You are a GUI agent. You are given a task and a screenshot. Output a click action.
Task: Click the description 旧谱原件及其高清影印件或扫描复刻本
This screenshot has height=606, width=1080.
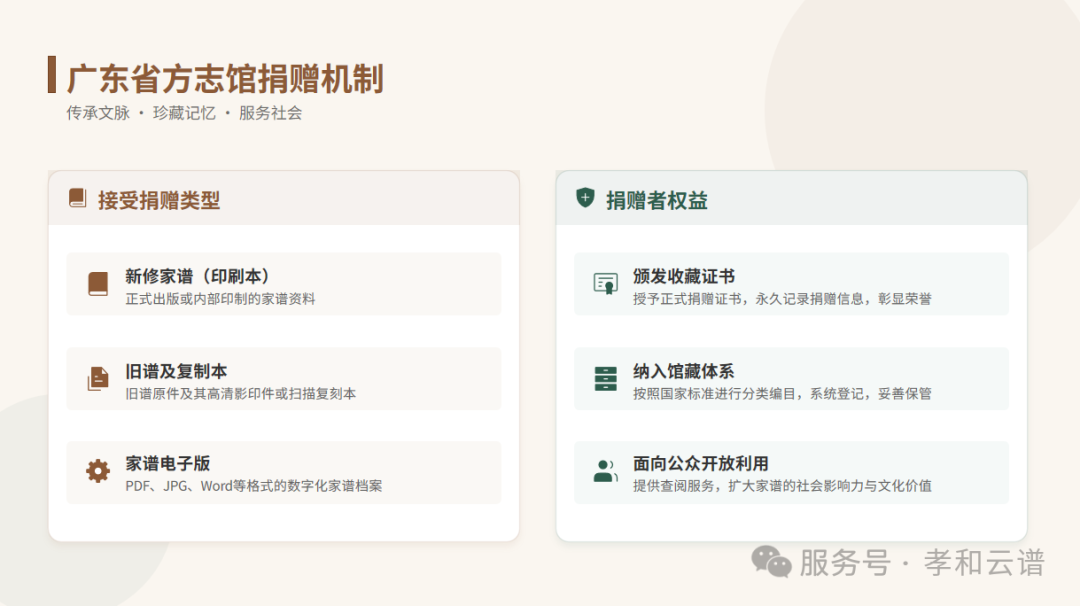[240, 394]
